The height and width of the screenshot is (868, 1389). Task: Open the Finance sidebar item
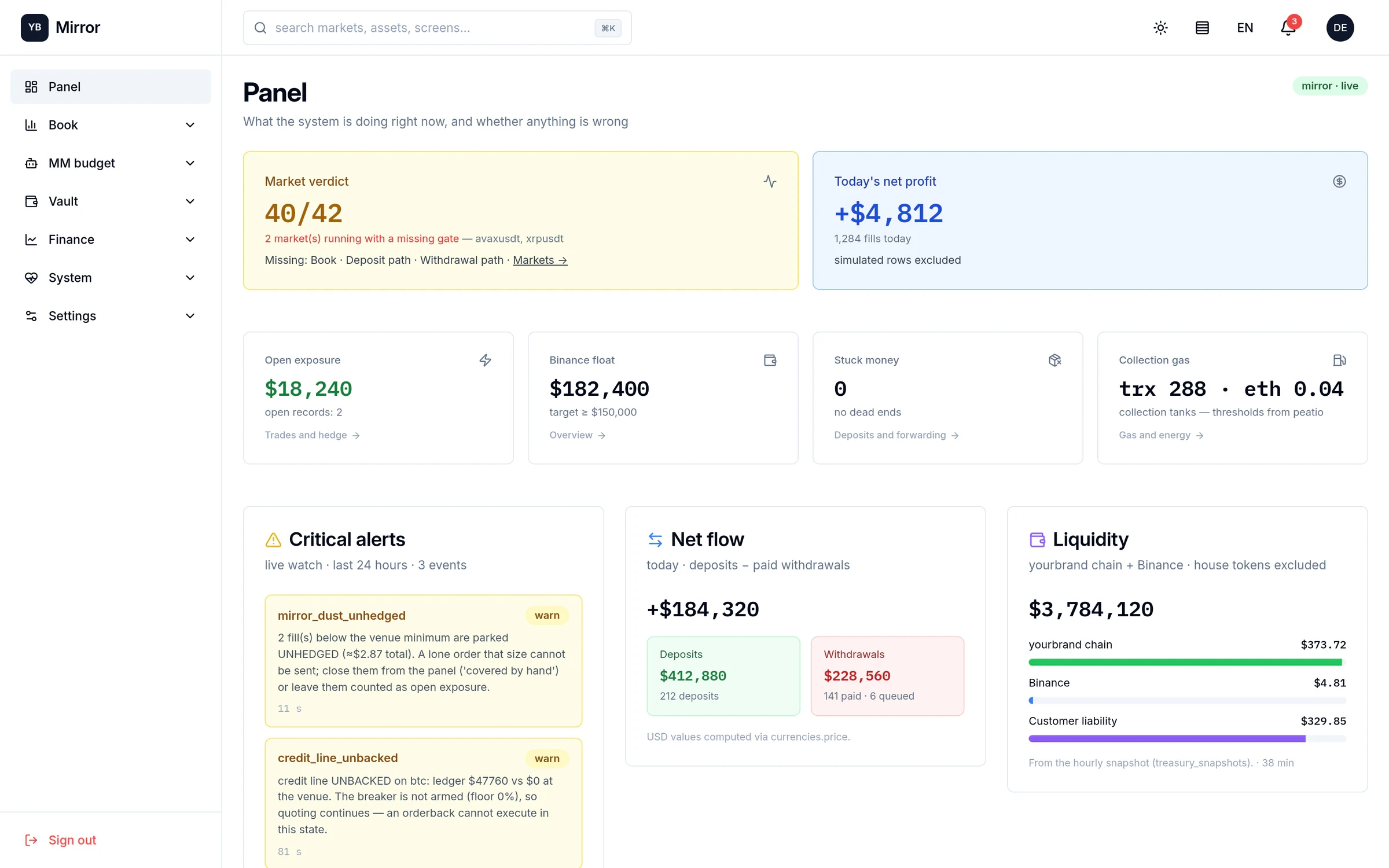(x=111, y=240)
